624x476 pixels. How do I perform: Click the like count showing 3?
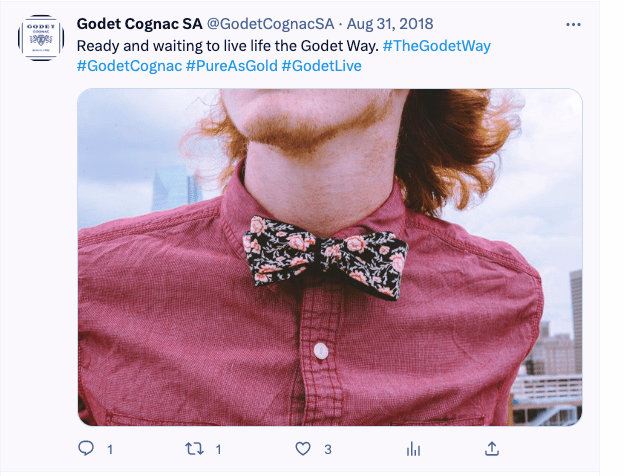(x=327, y=450)
